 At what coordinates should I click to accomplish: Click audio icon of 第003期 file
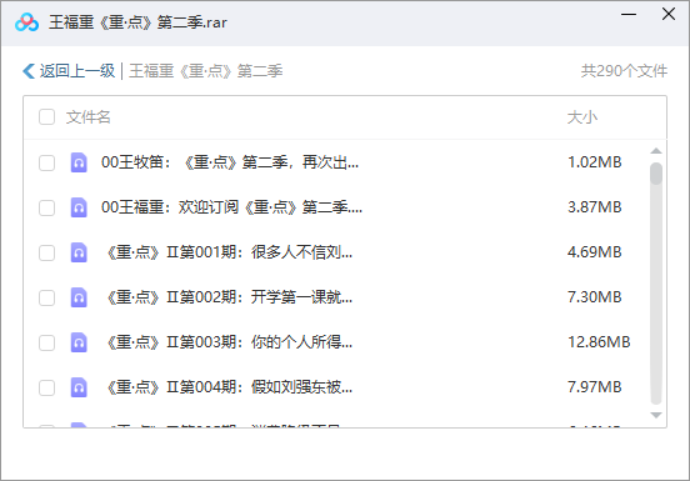tap(79, 342)
